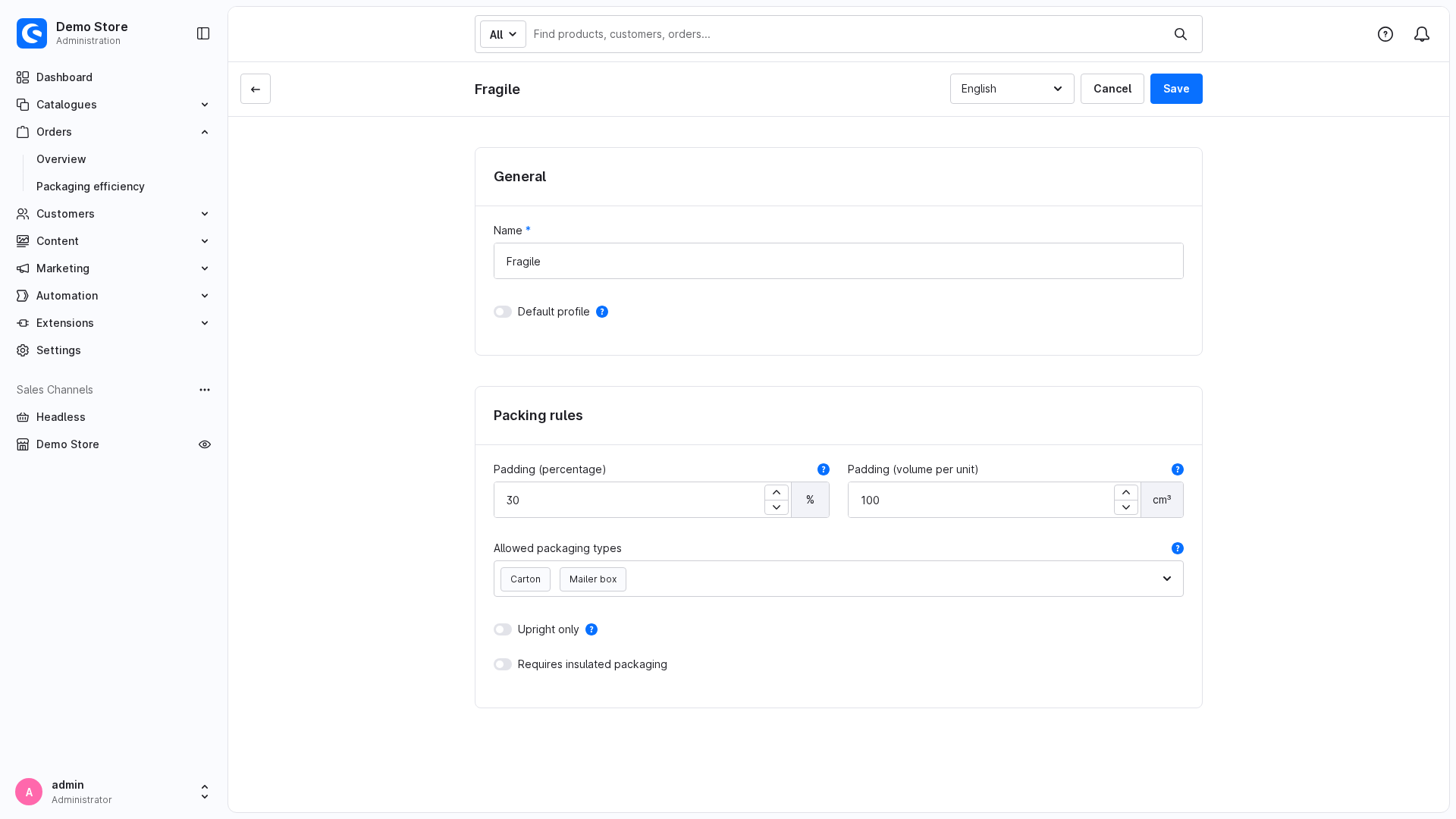Enable Requires insulated packaging switch
Image resolution: width=1456 pixels, height=819 pixels.
tap(503, 664)
